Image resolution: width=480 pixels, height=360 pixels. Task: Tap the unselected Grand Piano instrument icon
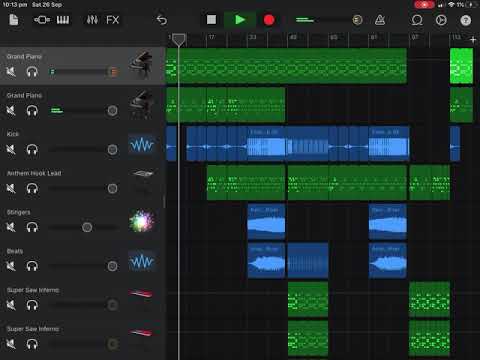click(141, 104)
